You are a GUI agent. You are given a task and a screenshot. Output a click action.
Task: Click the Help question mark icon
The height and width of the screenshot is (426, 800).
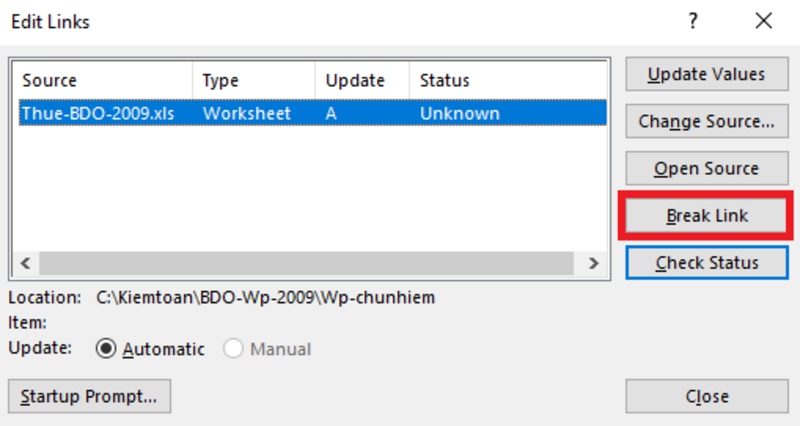[692, 21]
